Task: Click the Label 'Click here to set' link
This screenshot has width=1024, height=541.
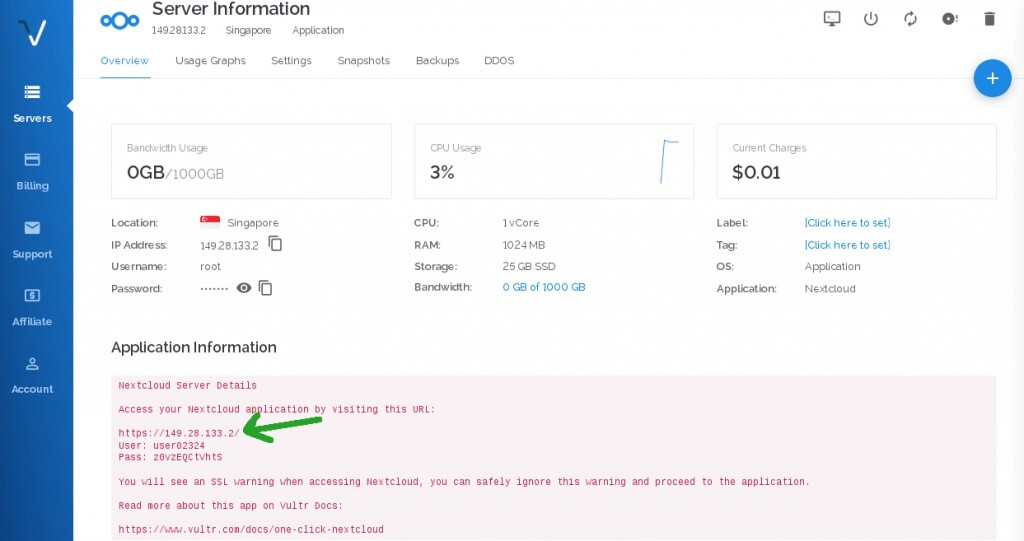Action: pos(847,223)
